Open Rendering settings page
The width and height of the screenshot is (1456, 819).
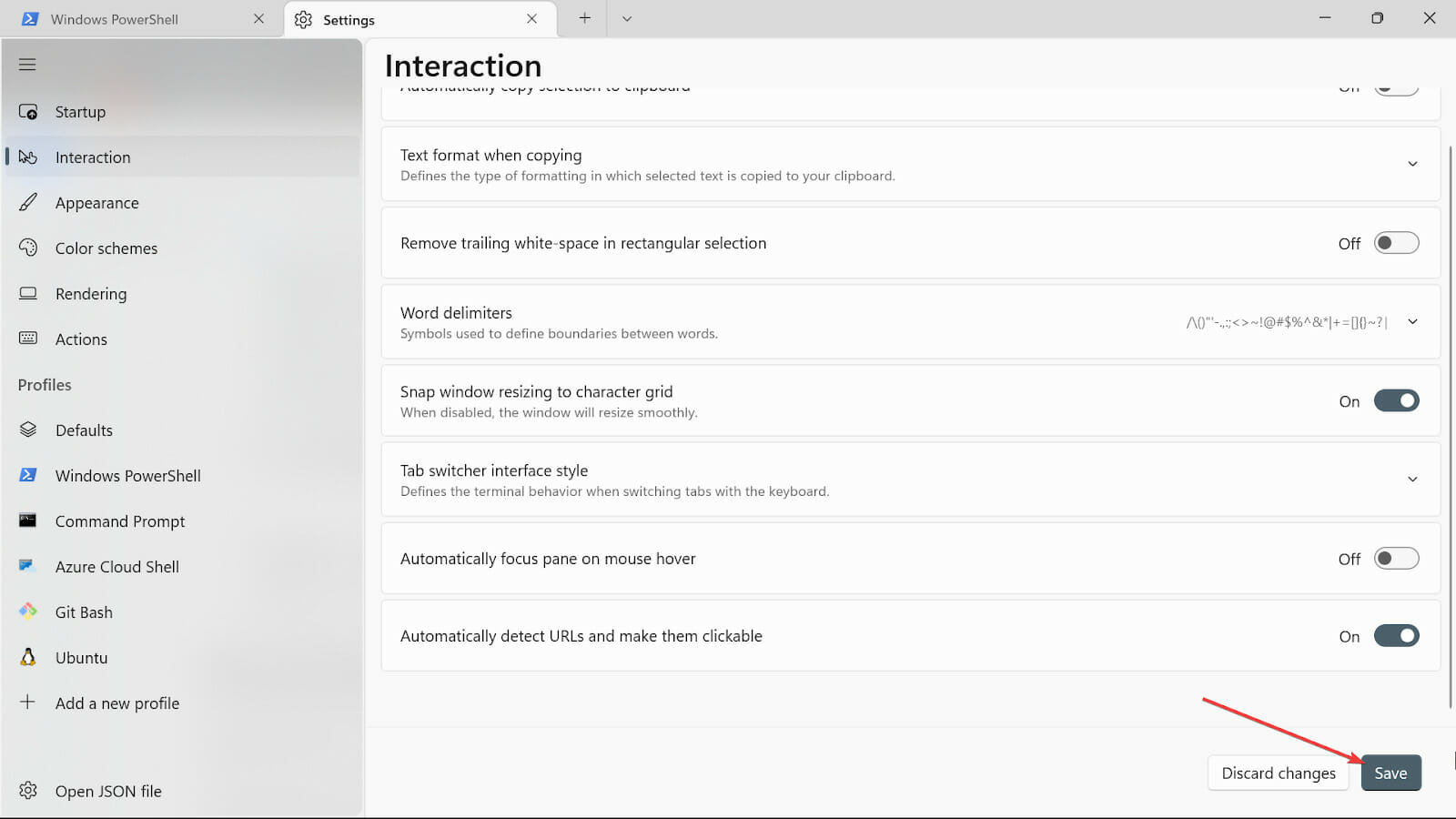[182, 294]
